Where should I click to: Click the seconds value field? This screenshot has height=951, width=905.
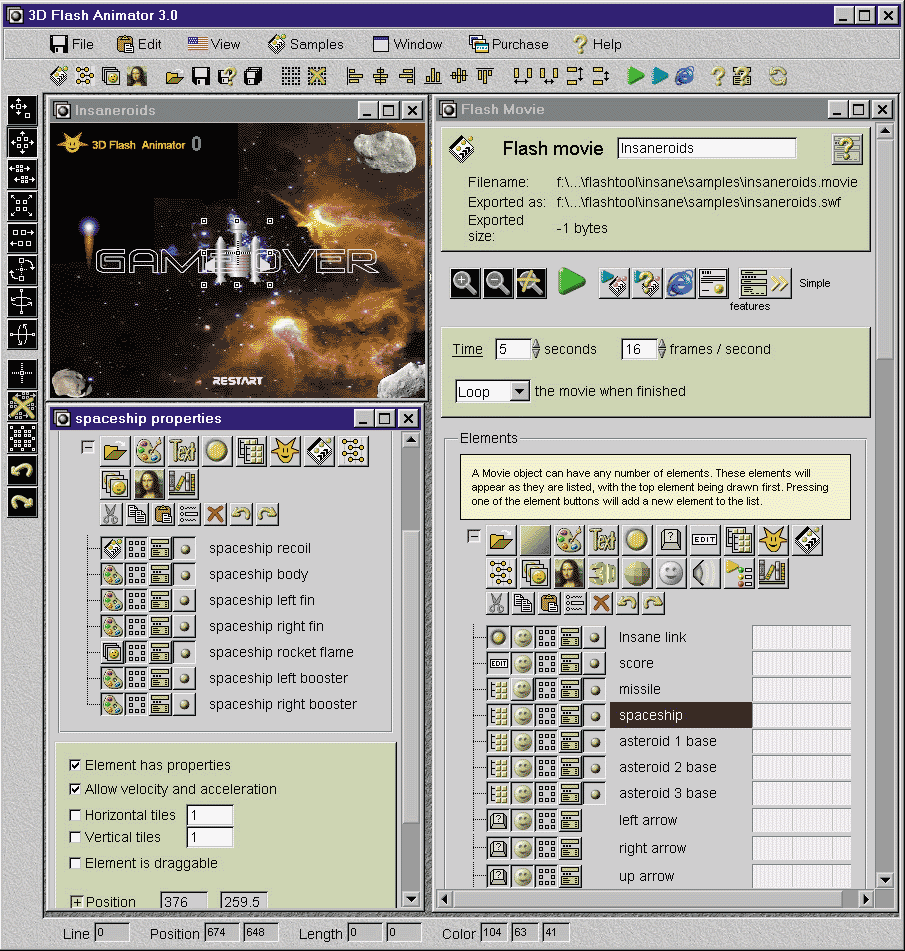click(x=513, y=349)
